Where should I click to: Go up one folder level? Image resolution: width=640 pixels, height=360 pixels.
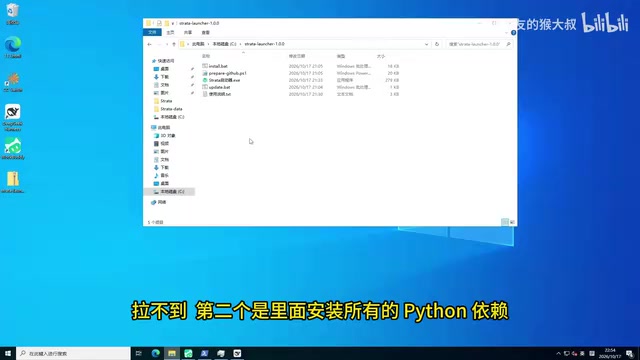(174, 44)
